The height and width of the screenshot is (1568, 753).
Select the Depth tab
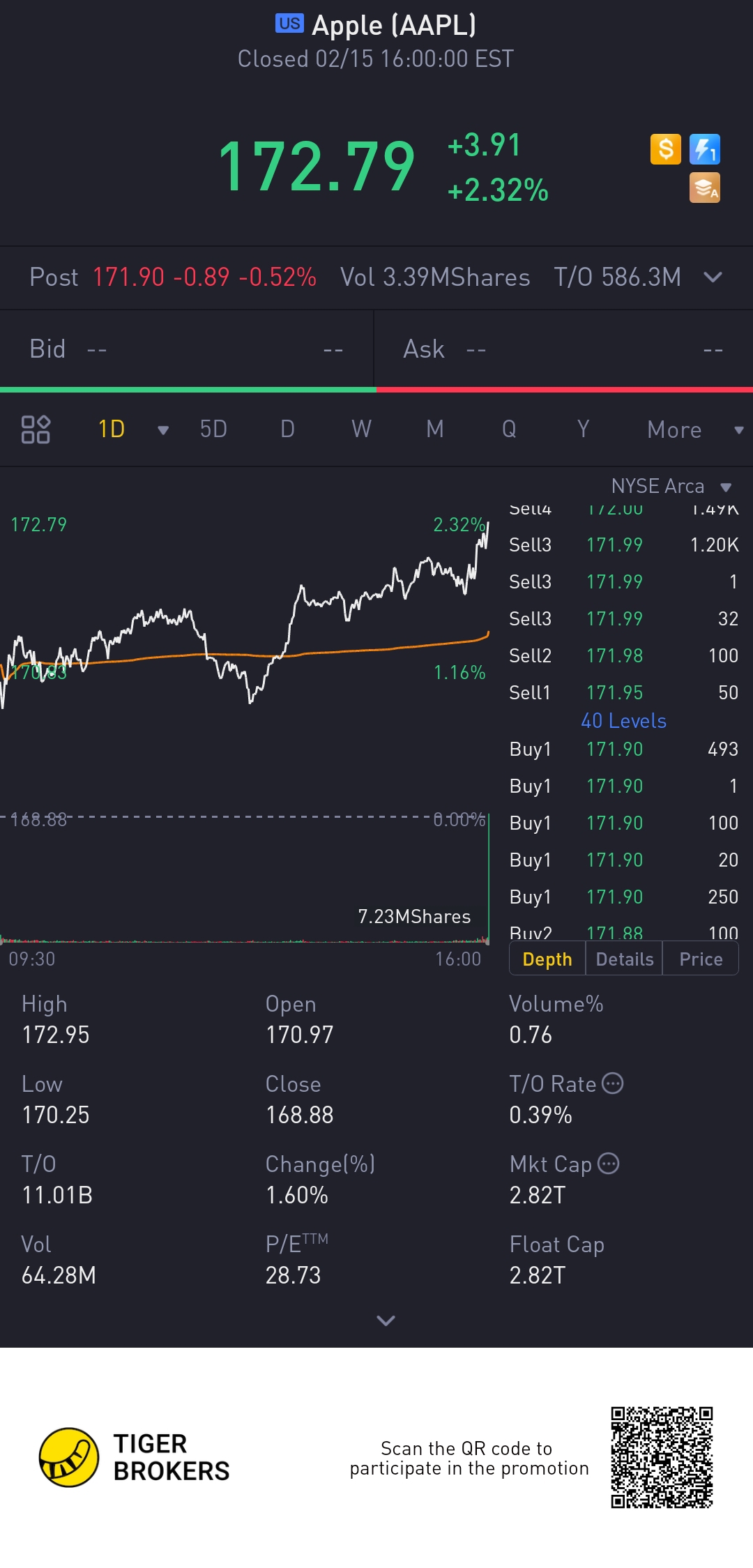pos(547,959)
